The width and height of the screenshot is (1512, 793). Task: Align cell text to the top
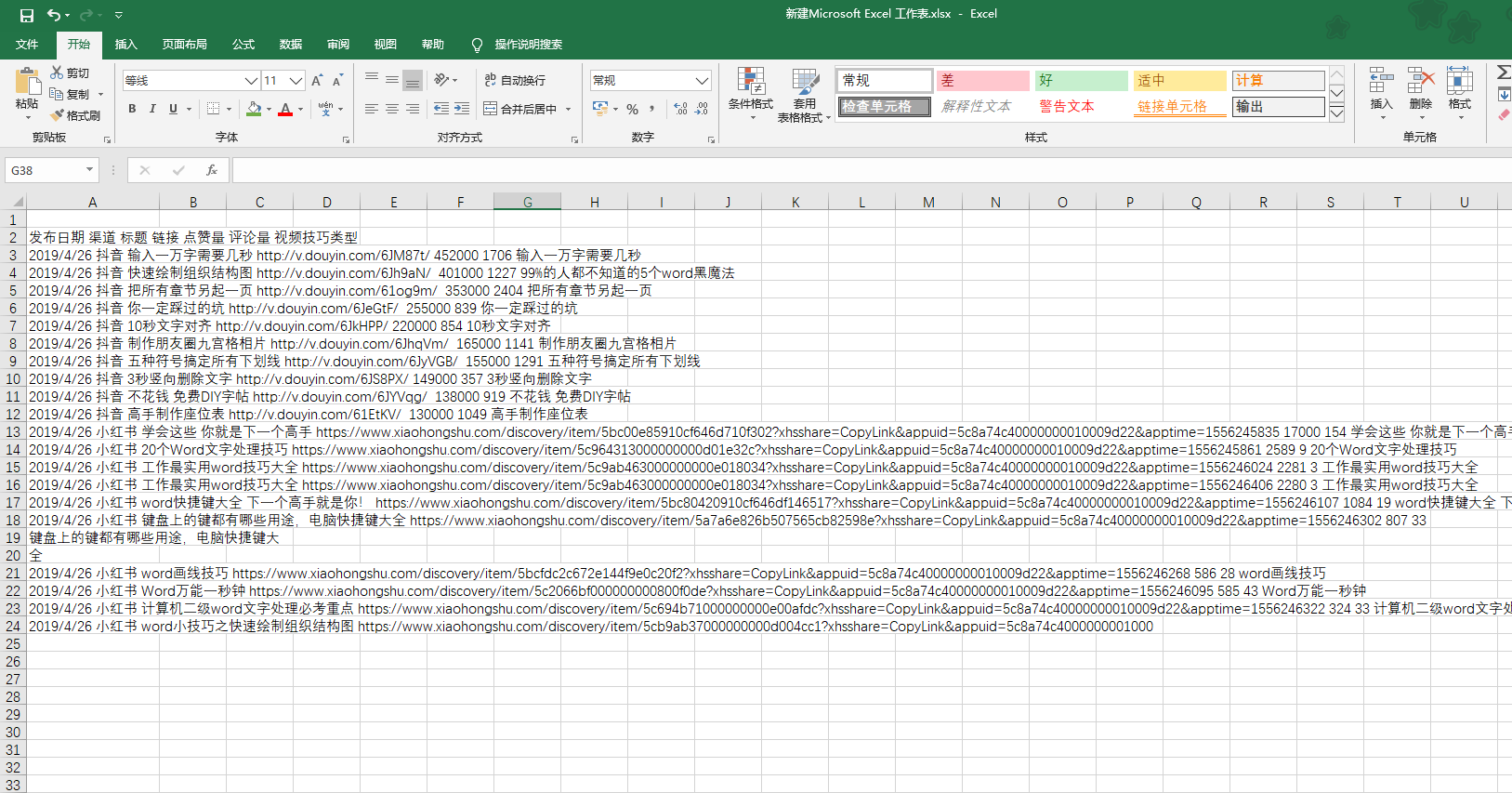point(372,80)
